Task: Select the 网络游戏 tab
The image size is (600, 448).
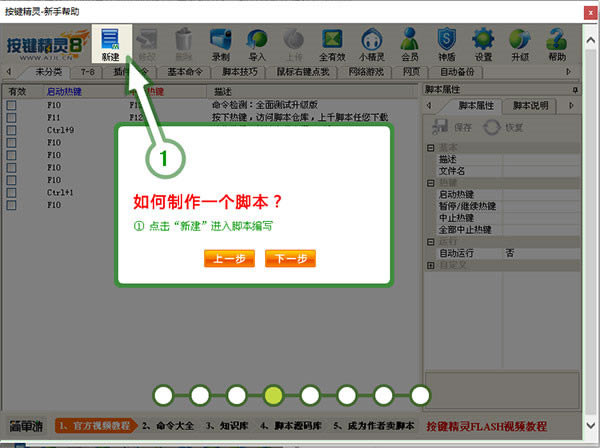Action: point(366,72)
